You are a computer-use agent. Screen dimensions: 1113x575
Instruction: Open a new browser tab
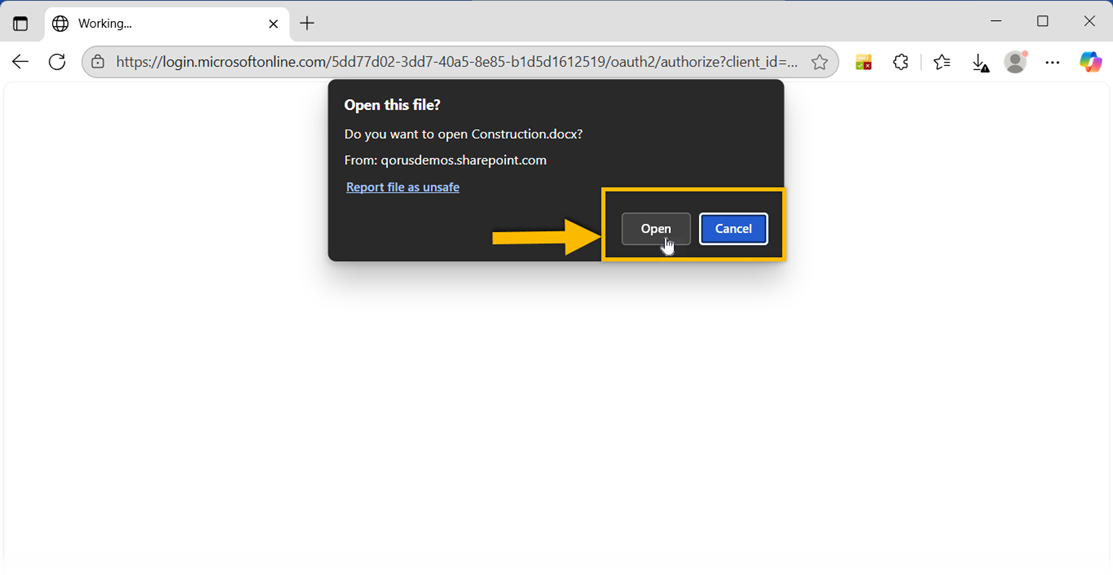(x=307, y=23)
